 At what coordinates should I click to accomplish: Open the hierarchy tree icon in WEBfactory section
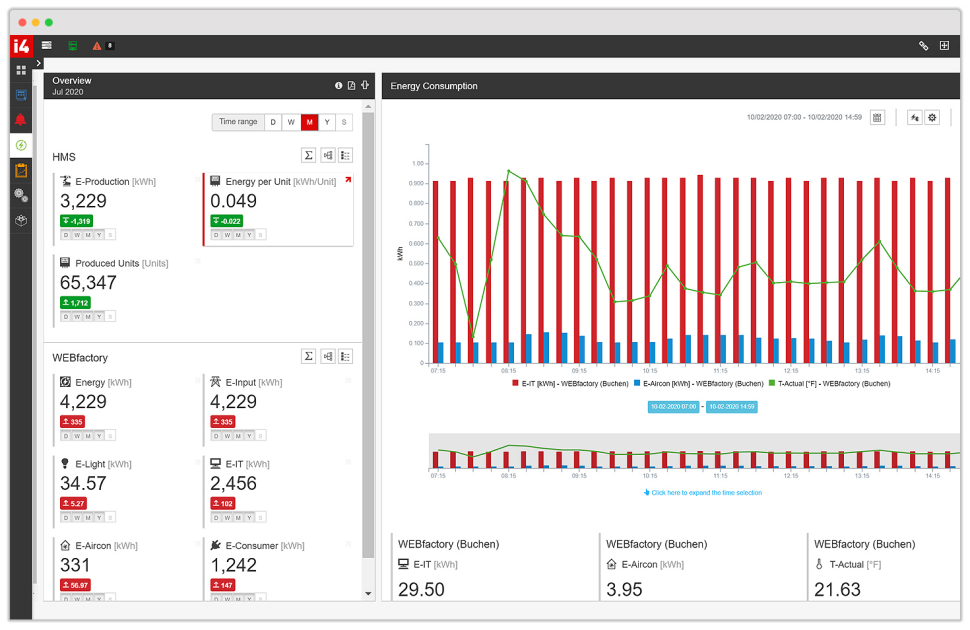coord(328,356)
